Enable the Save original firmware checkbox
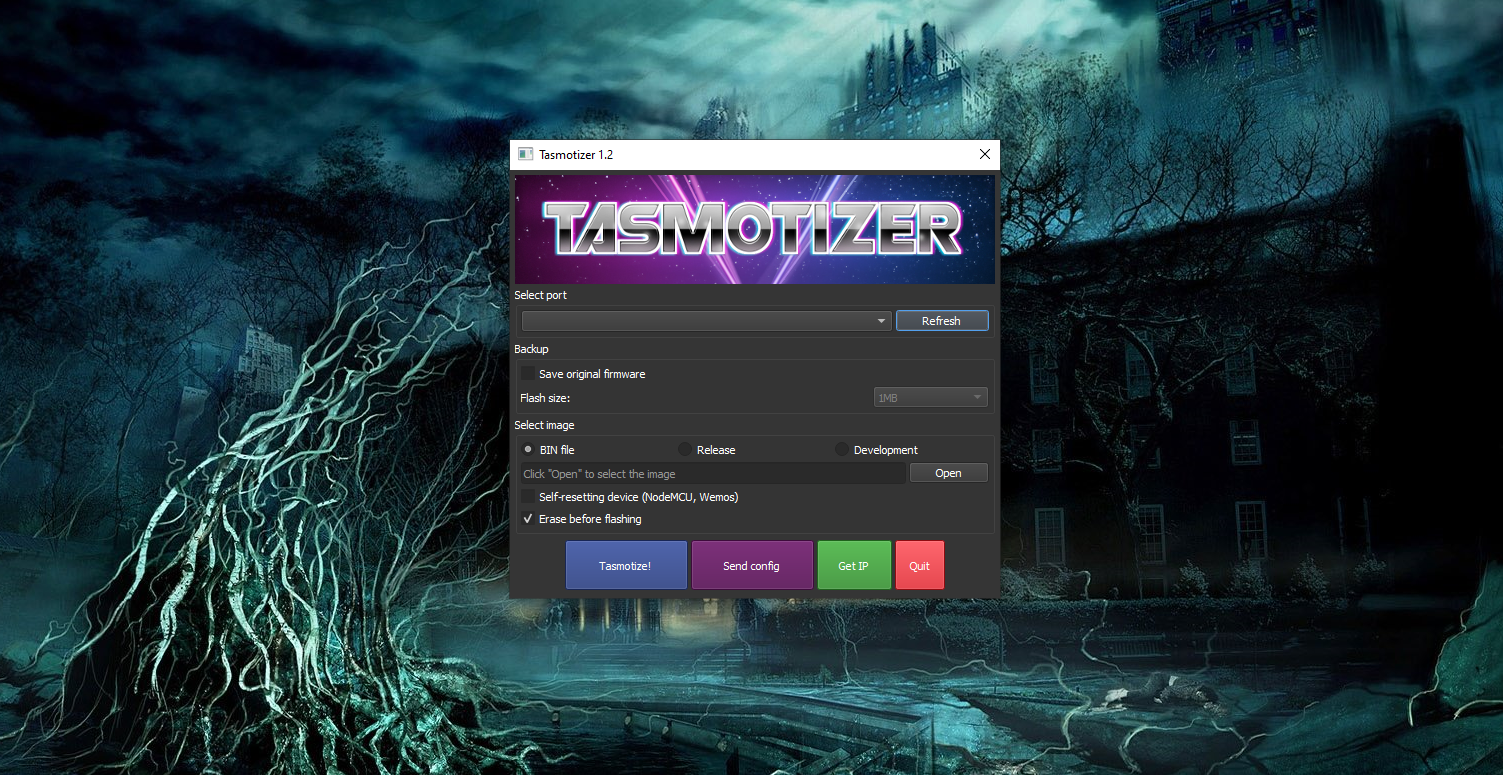The width and height of the screenshot is (1503, 775). point(527,373)
